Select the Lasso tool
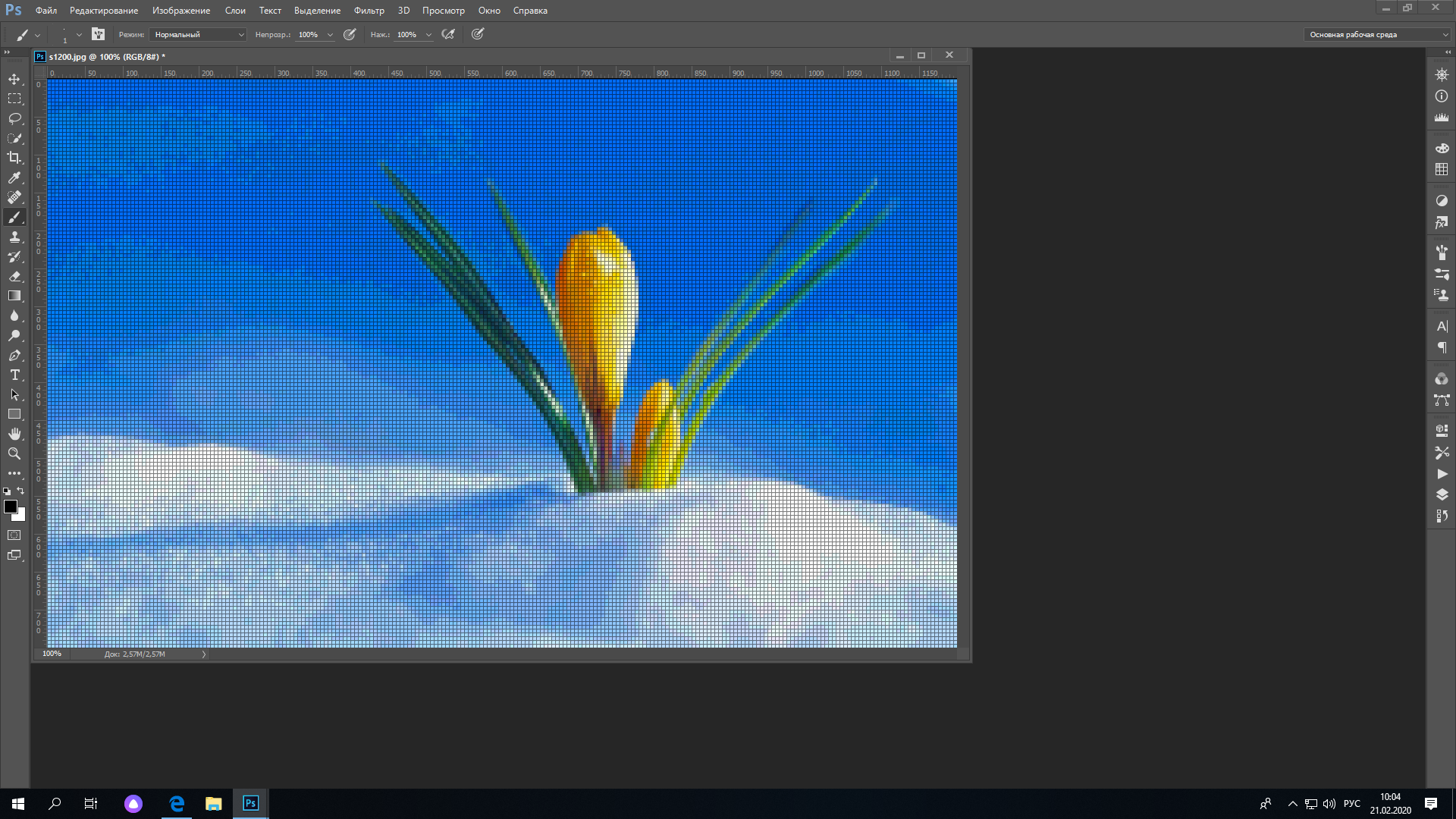 pyautogui.click(x=14, y=118)
